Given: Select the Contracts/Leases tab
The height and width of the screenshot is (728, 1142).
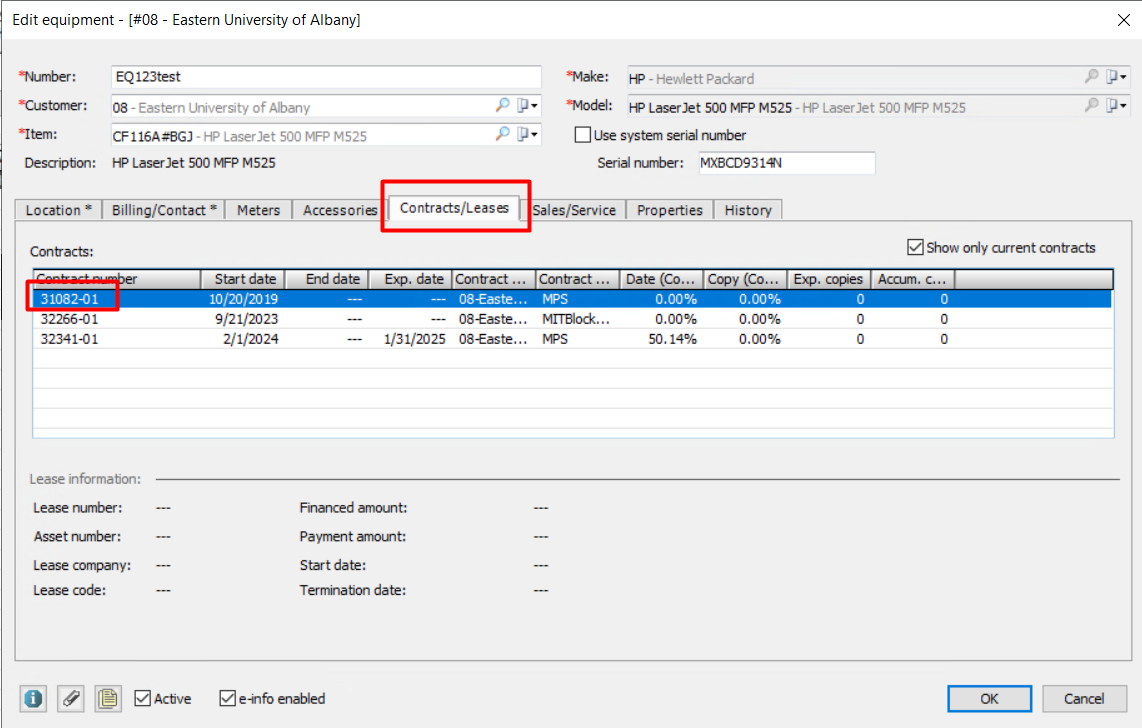Looking at the screenshot, I should click(x=454, y=207).
